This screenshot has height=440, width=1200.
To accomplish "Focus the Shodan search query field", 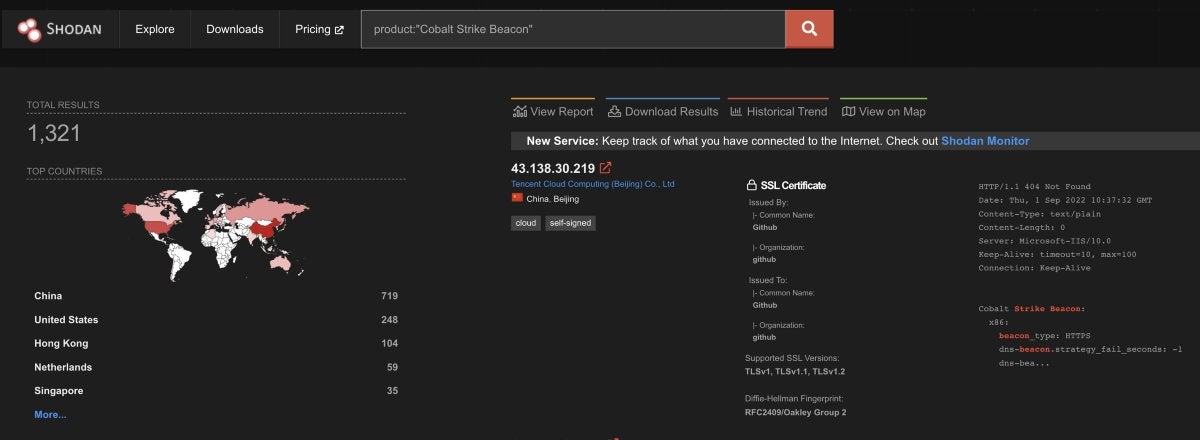I will click(573, 29).
